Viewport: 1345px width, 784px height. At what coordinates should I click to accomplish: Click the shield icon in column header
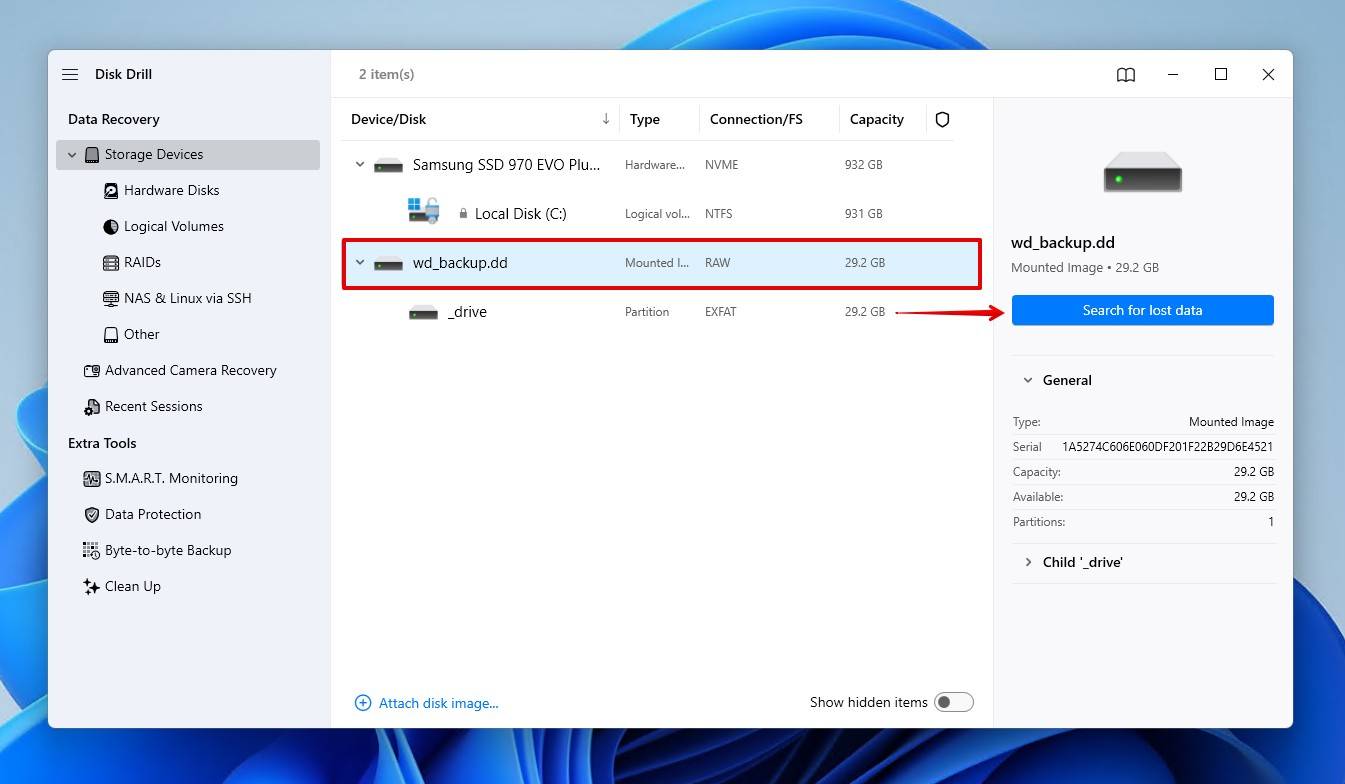[x=942, y=119]
